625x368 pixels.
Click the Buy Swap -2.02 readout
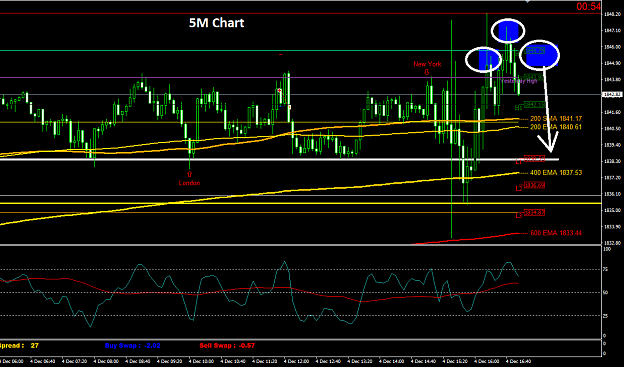132,346
